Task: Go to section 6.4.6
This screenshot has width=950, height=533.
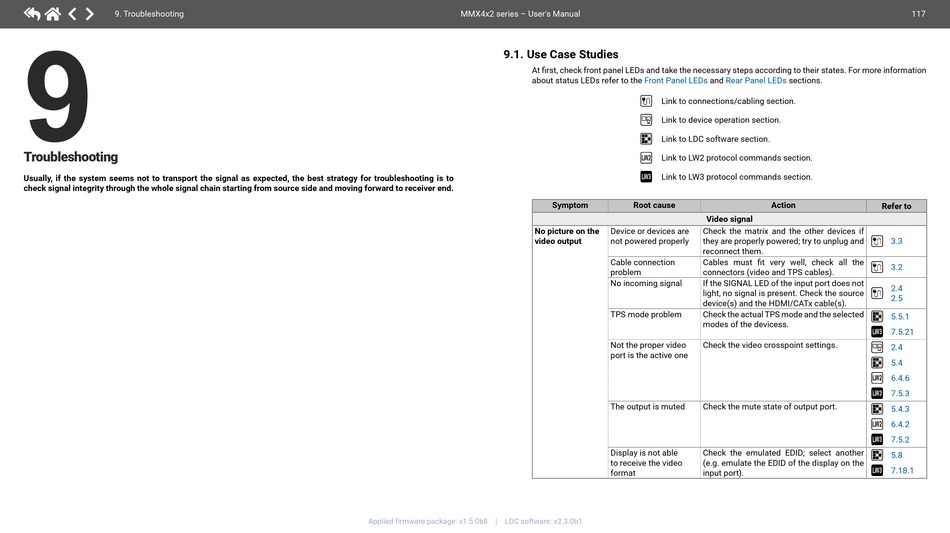Action: (900, 378)
